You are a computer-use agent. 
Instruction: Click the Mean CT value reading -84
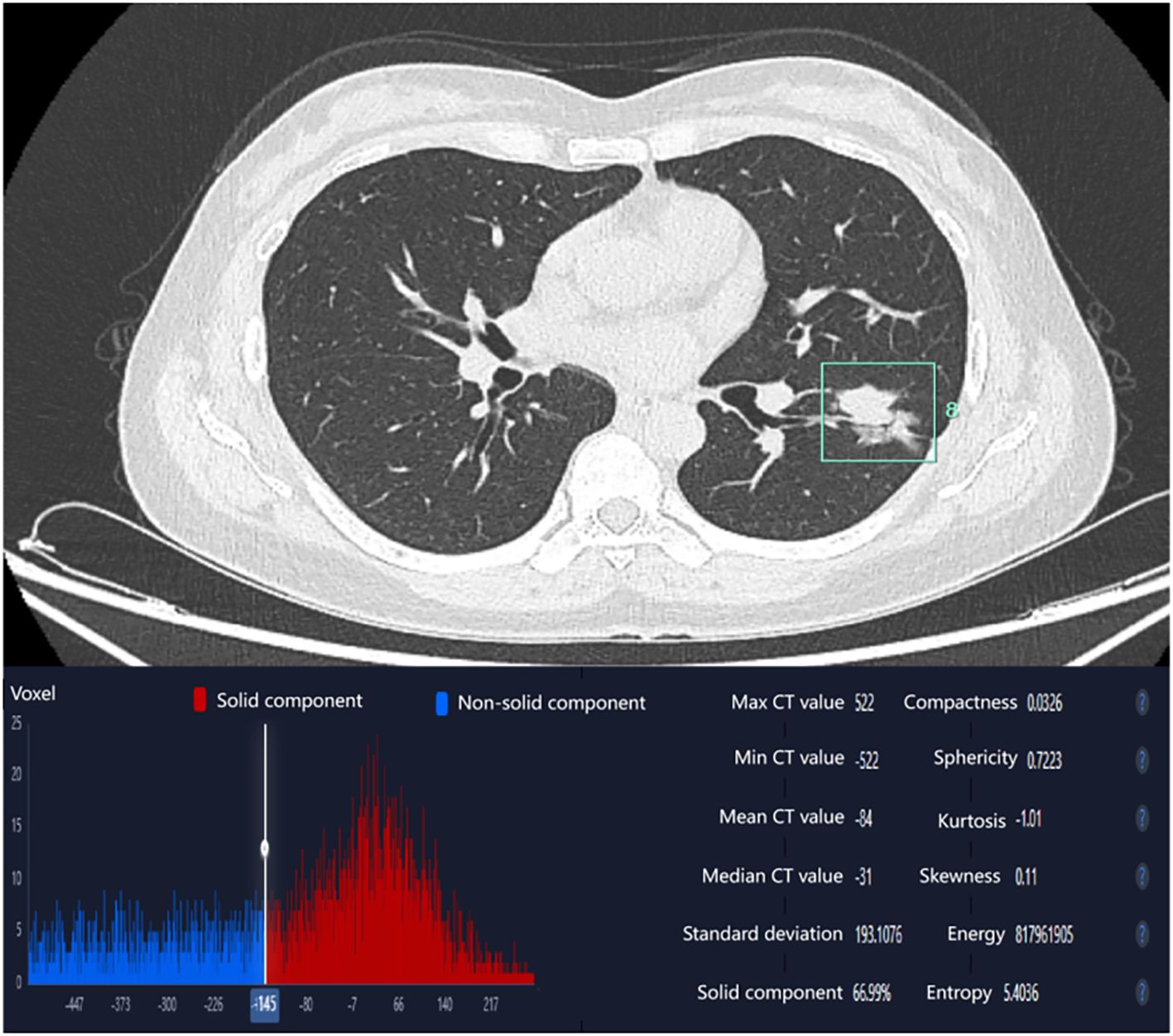[863, 818]
